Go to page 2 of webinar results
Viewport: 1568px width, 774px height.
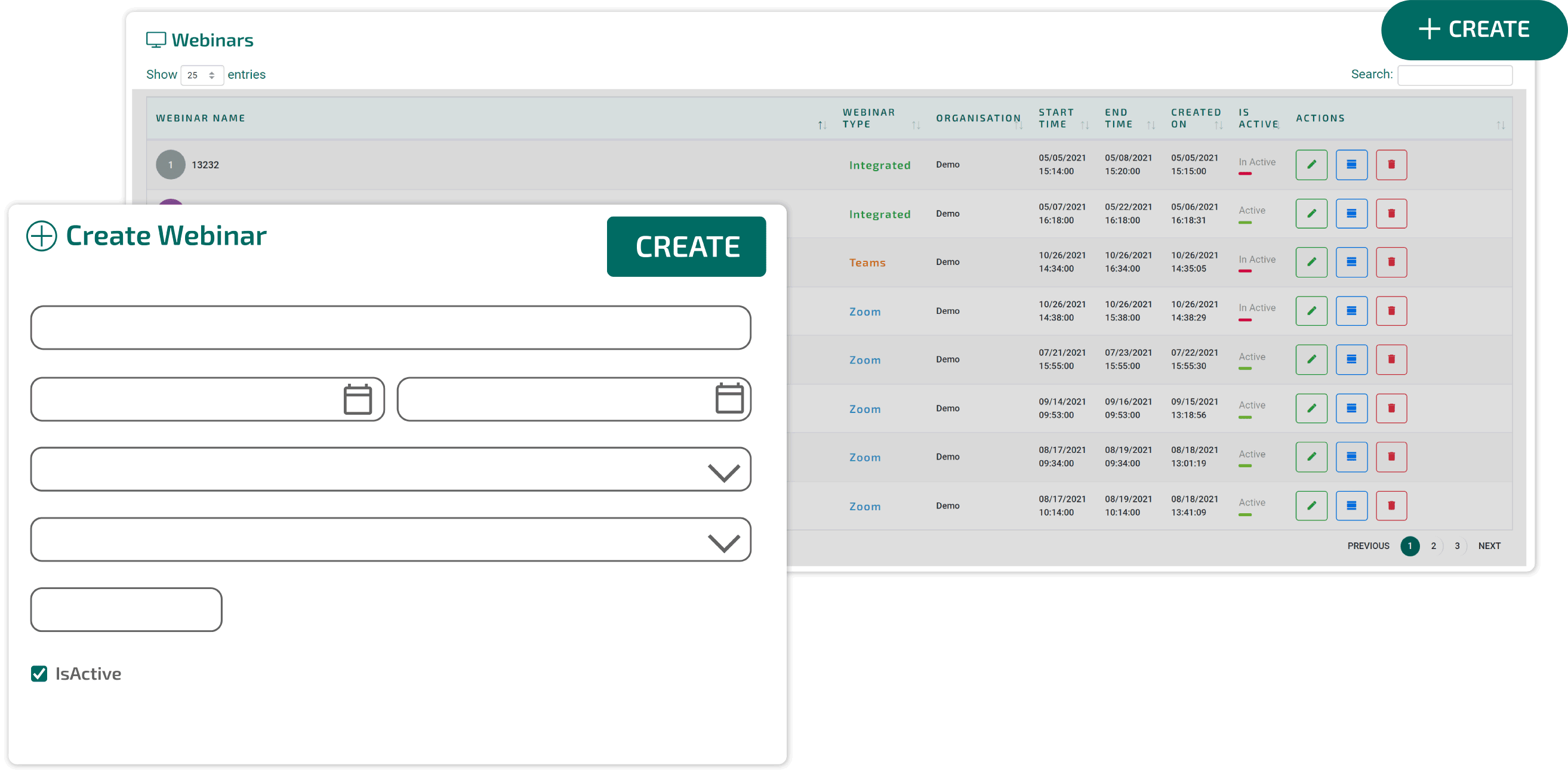tap(1434, 546)
